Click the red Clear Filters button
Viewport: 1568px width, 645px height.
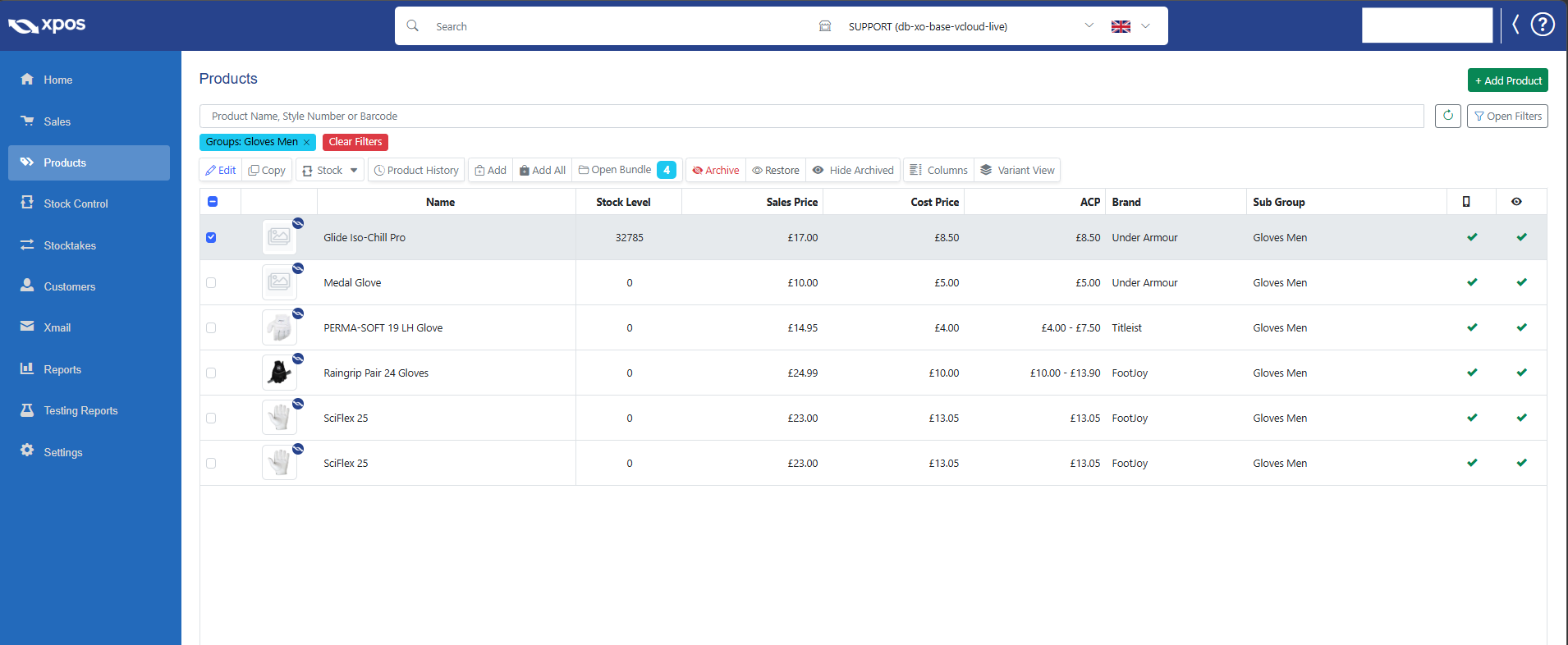(x=355, y=142)
